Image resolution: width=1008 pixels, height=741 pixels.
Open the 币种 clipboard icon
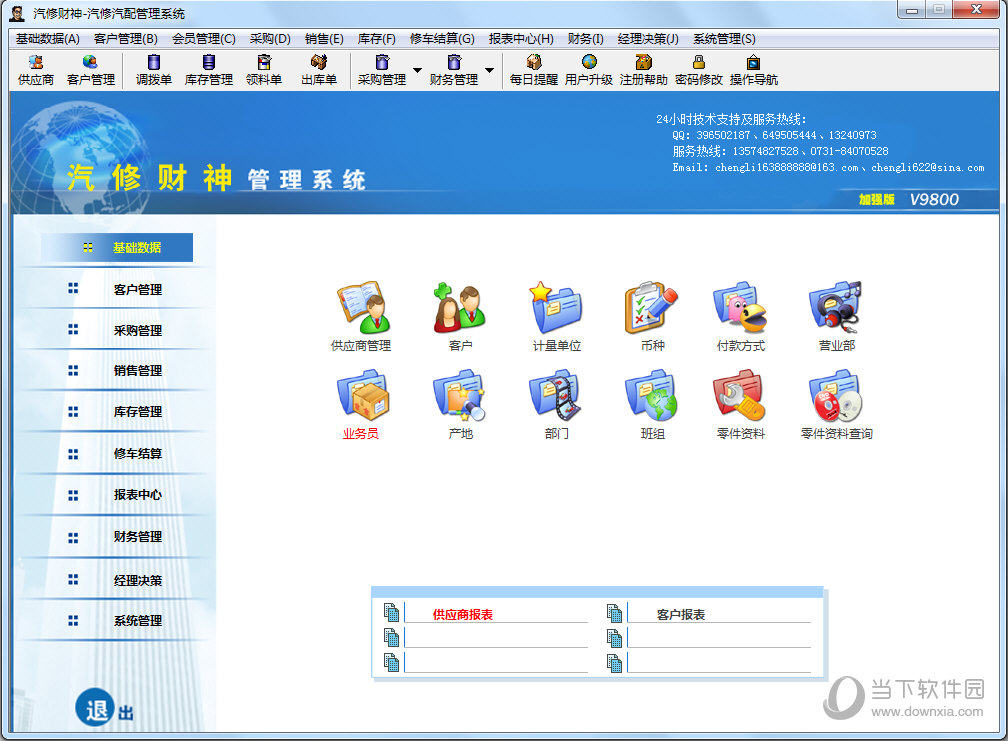(652, 308)
